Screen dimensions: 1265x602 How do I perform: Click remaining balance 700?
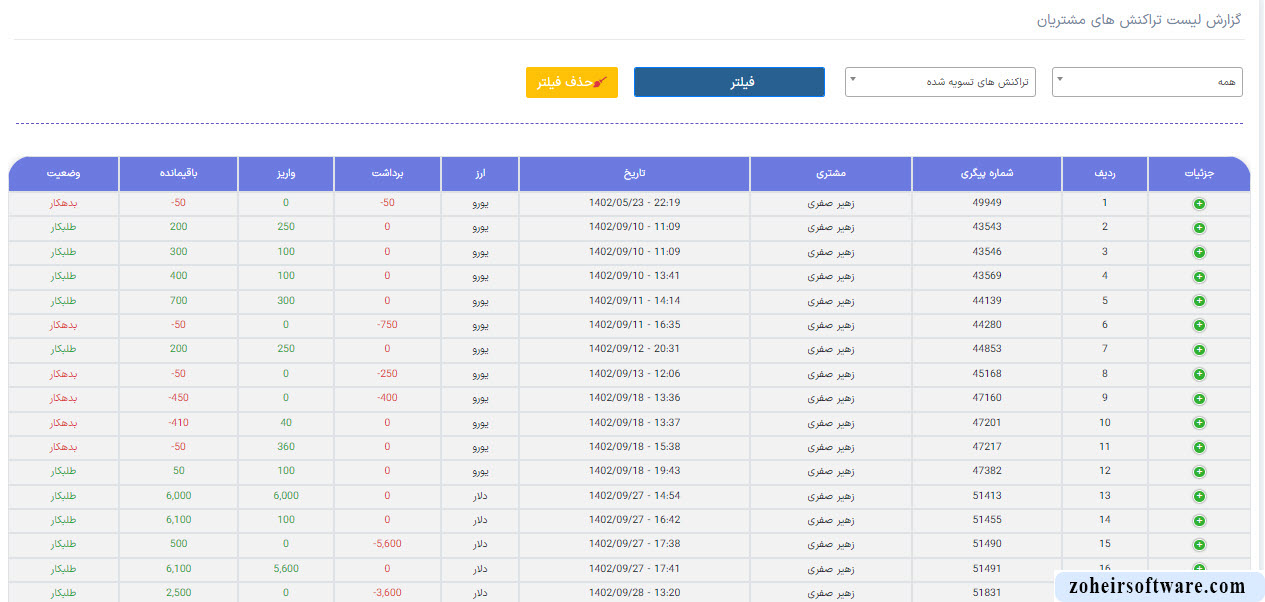[178, 301]
